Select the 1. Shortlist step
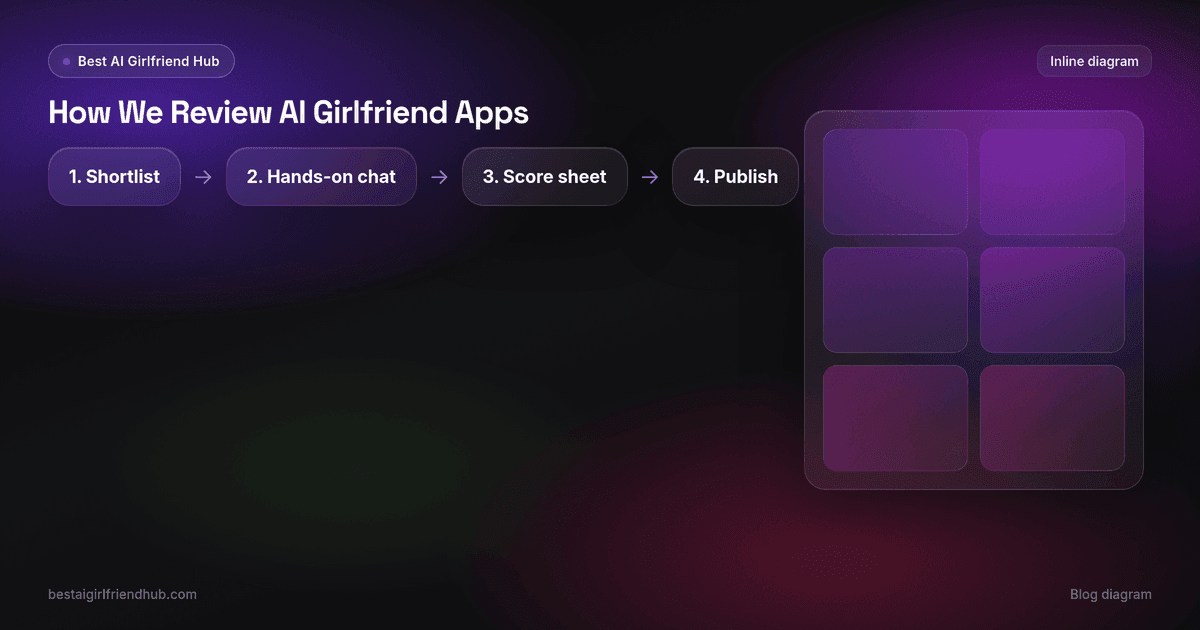Image resolution: width=1200 pixels, height=630 pixels. pyautogui.click(x=114, y=177)
